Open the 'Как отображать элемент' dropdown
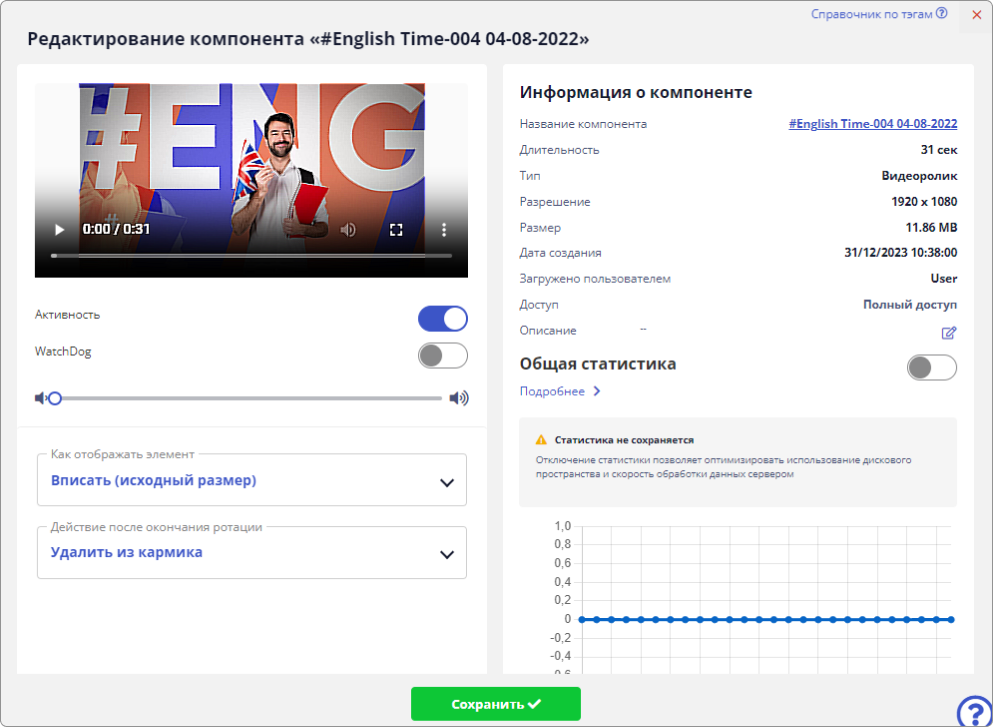The image size is (993, 727). coord(251,480)
